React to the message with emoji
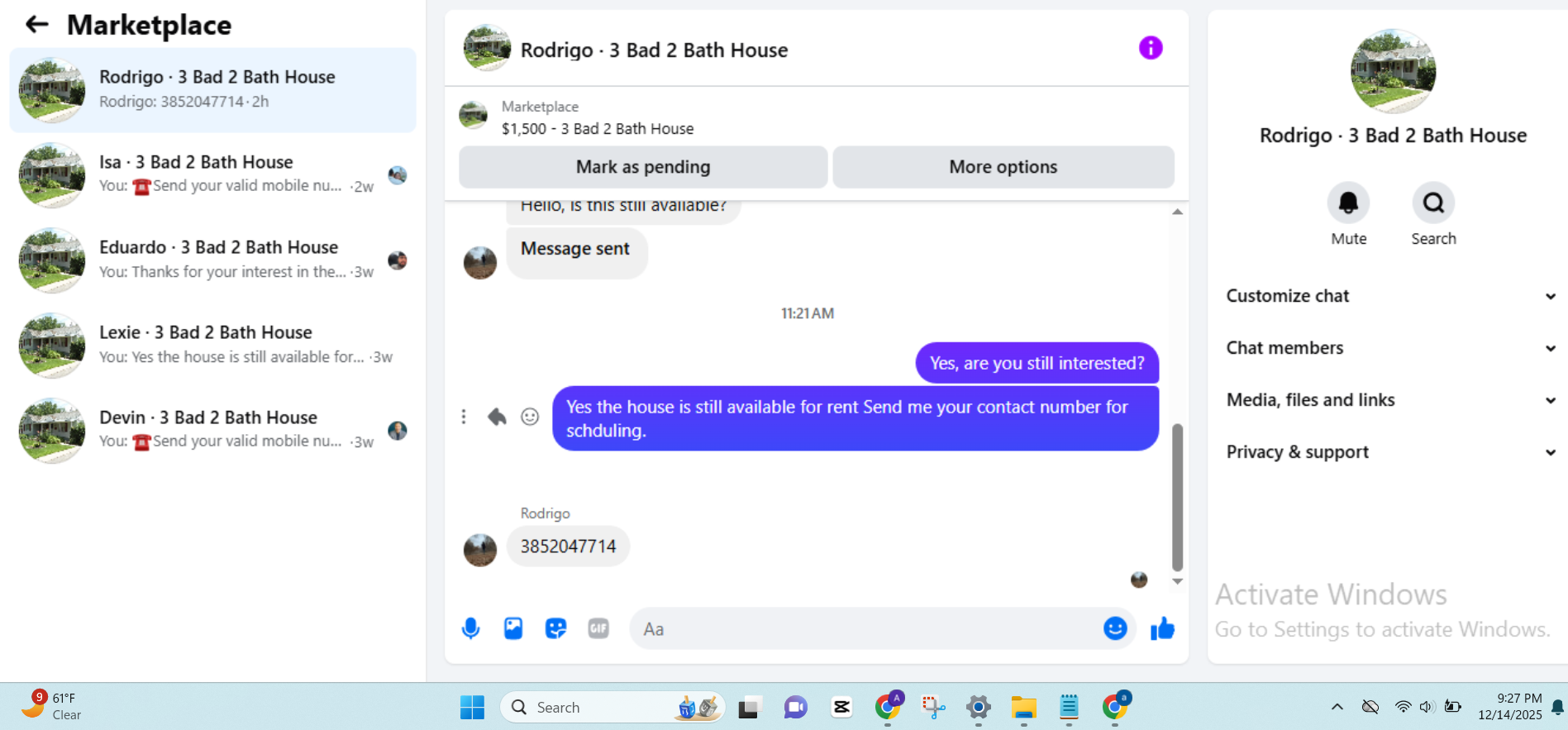1568x730 pixels. pyautogui.click(x=530, y=417)
